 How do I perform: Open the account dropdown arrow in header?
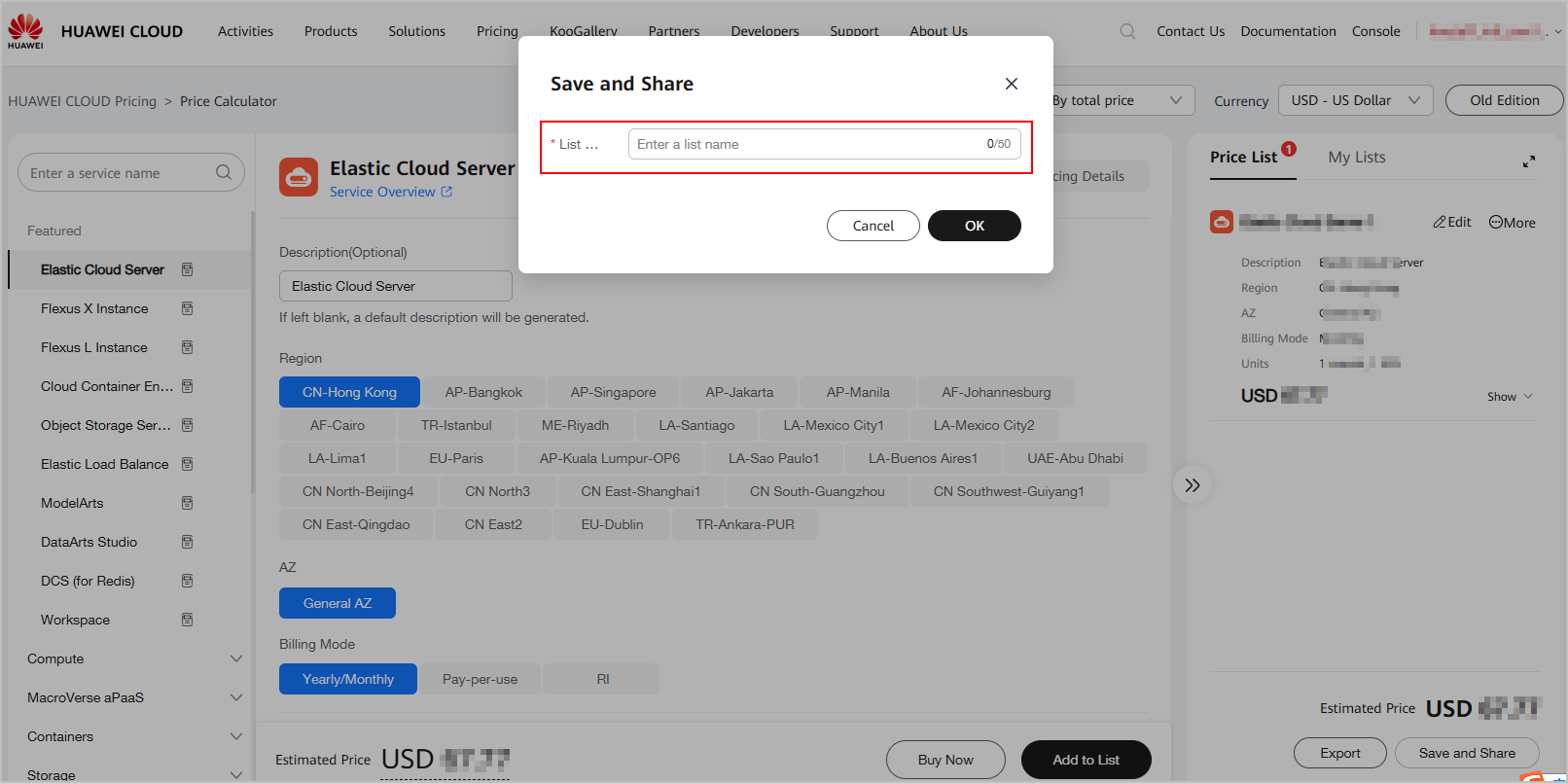click(x=1558, y=31)
